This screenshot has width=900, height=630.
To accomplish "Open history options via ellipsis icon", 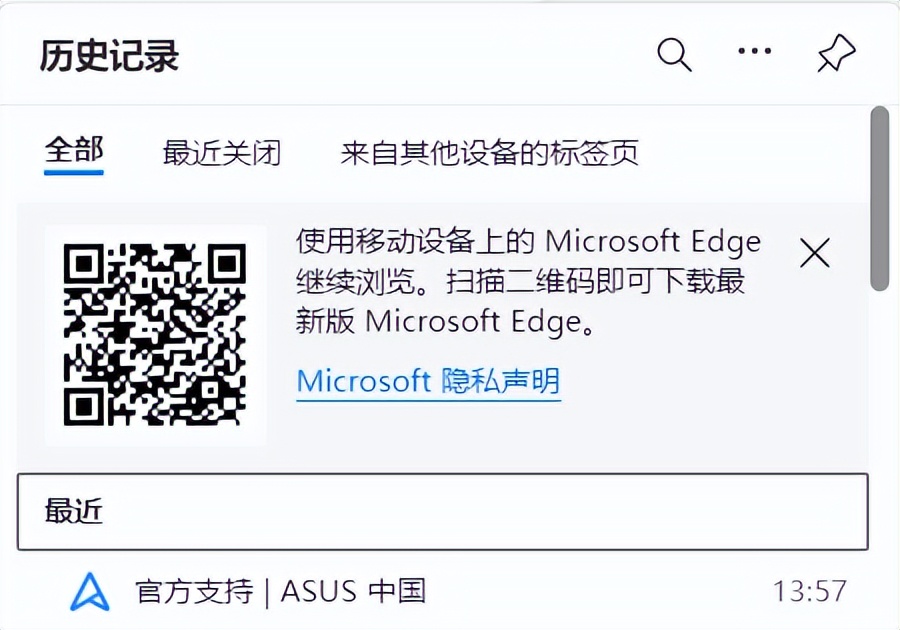I will coord(753,50).
